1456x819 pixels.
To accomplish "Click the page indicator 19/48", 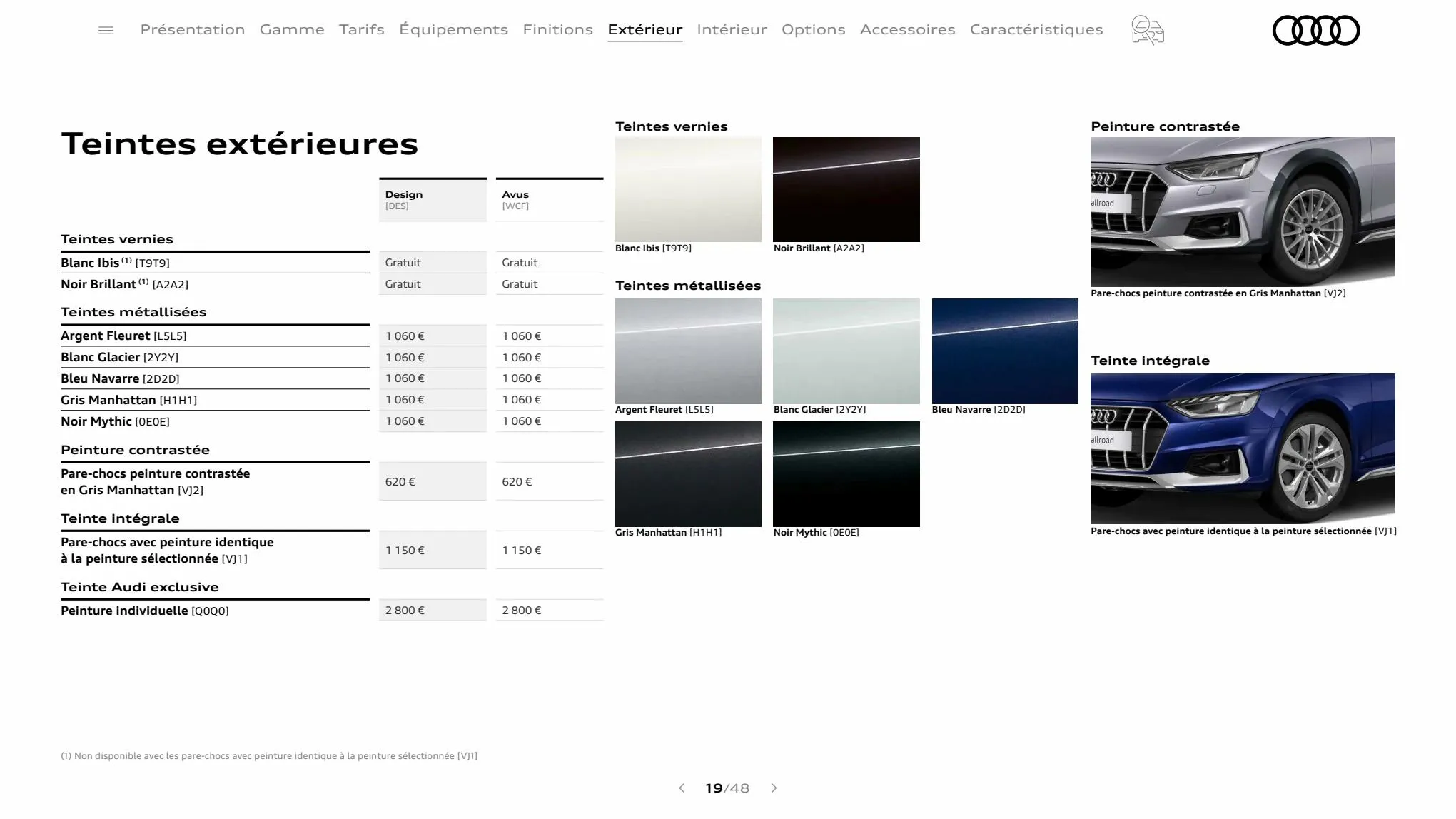I will [727, 788].
